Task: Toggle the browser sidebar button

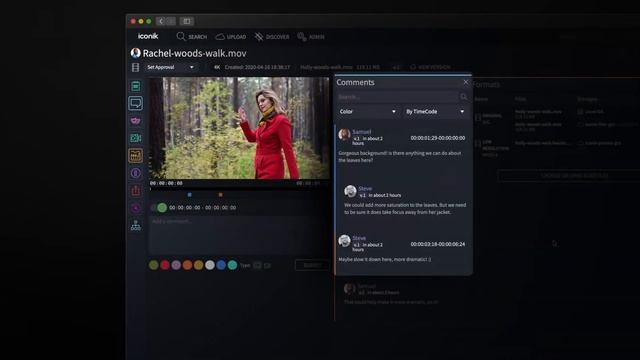Action: pos(187,21)
